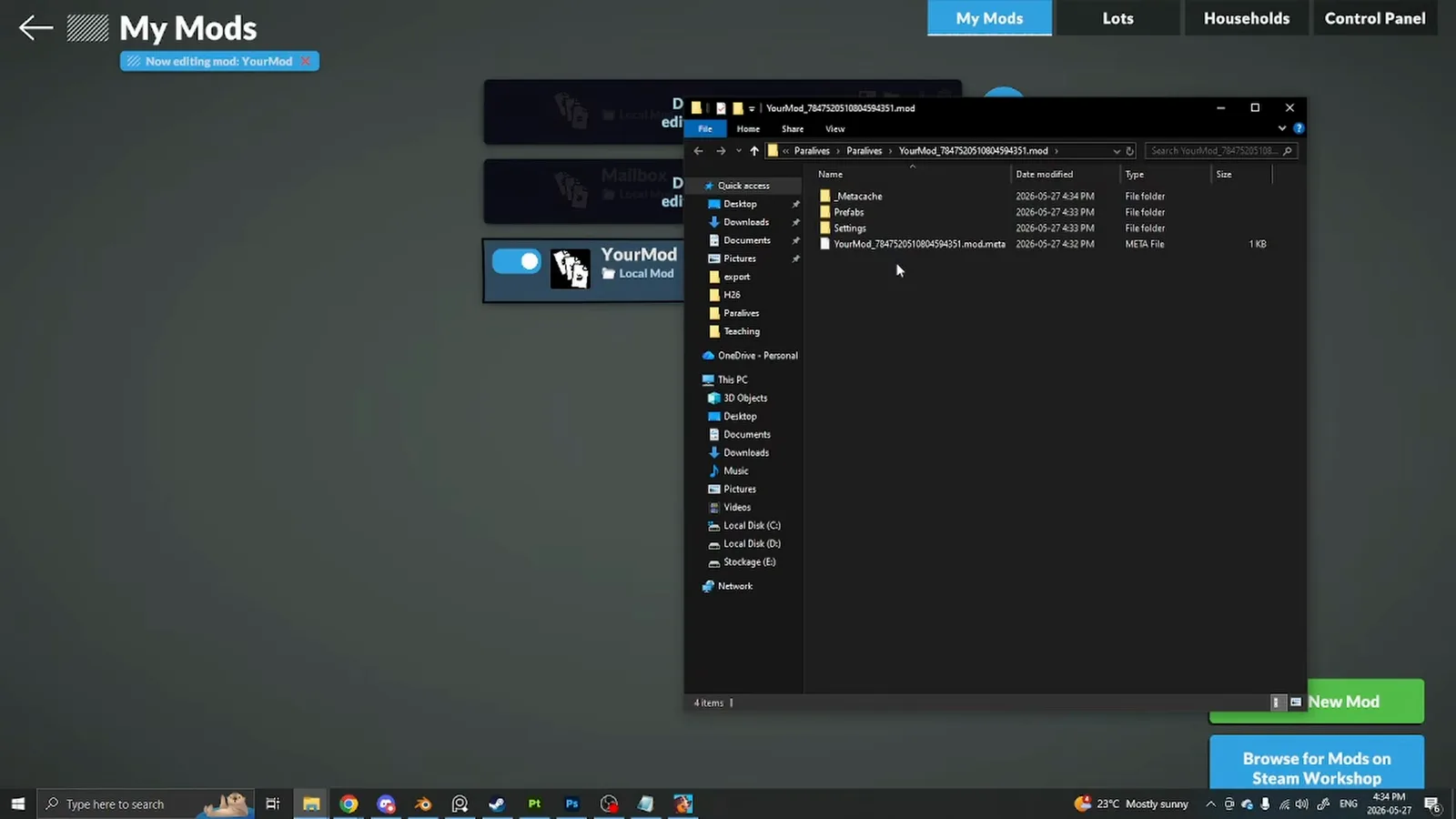The width and height of the screenshot is (1456, 819).
Task: Open Downloads under Quick access
Action: pos(746,222)
